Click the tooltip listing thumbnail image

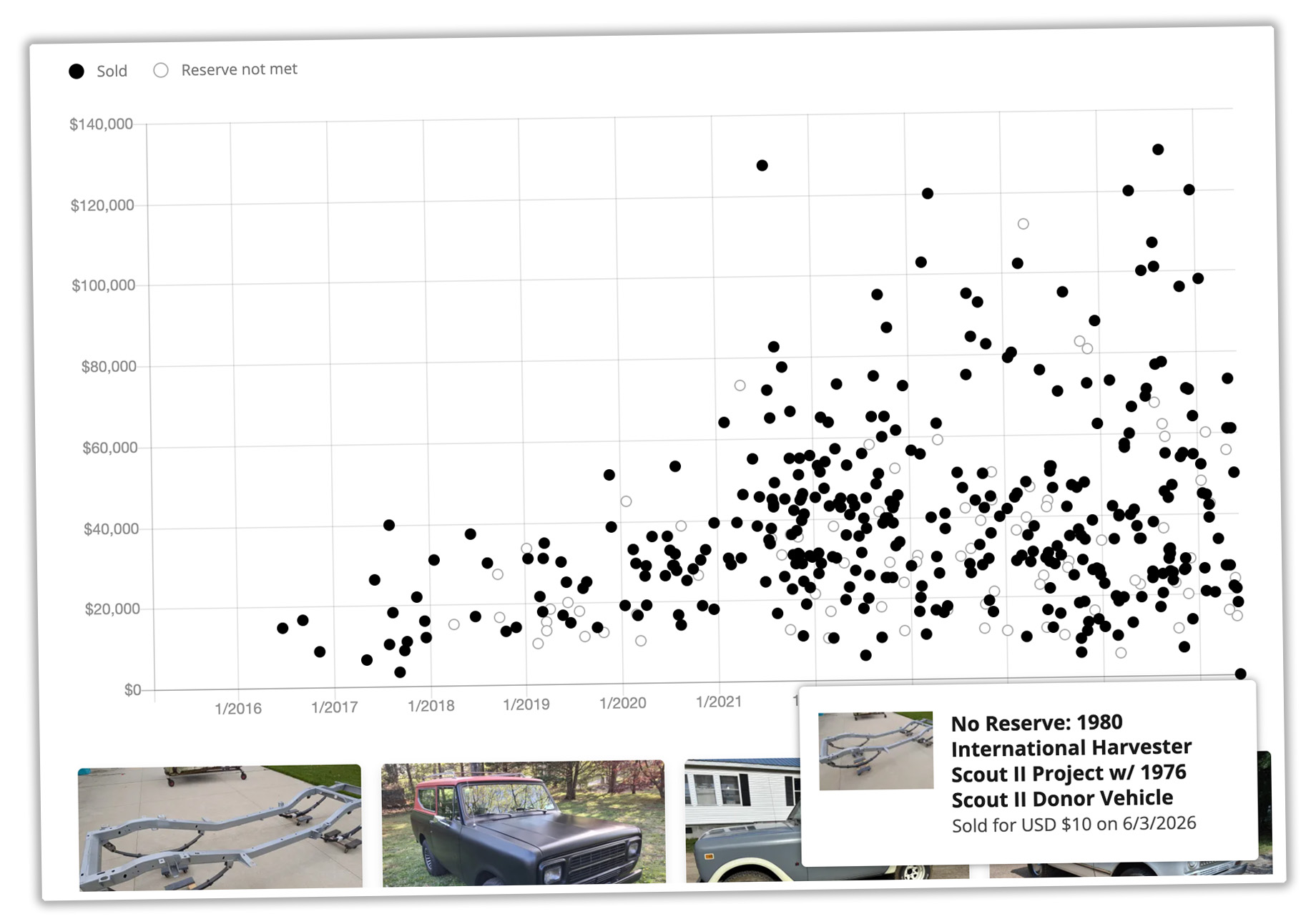(876, 750)
